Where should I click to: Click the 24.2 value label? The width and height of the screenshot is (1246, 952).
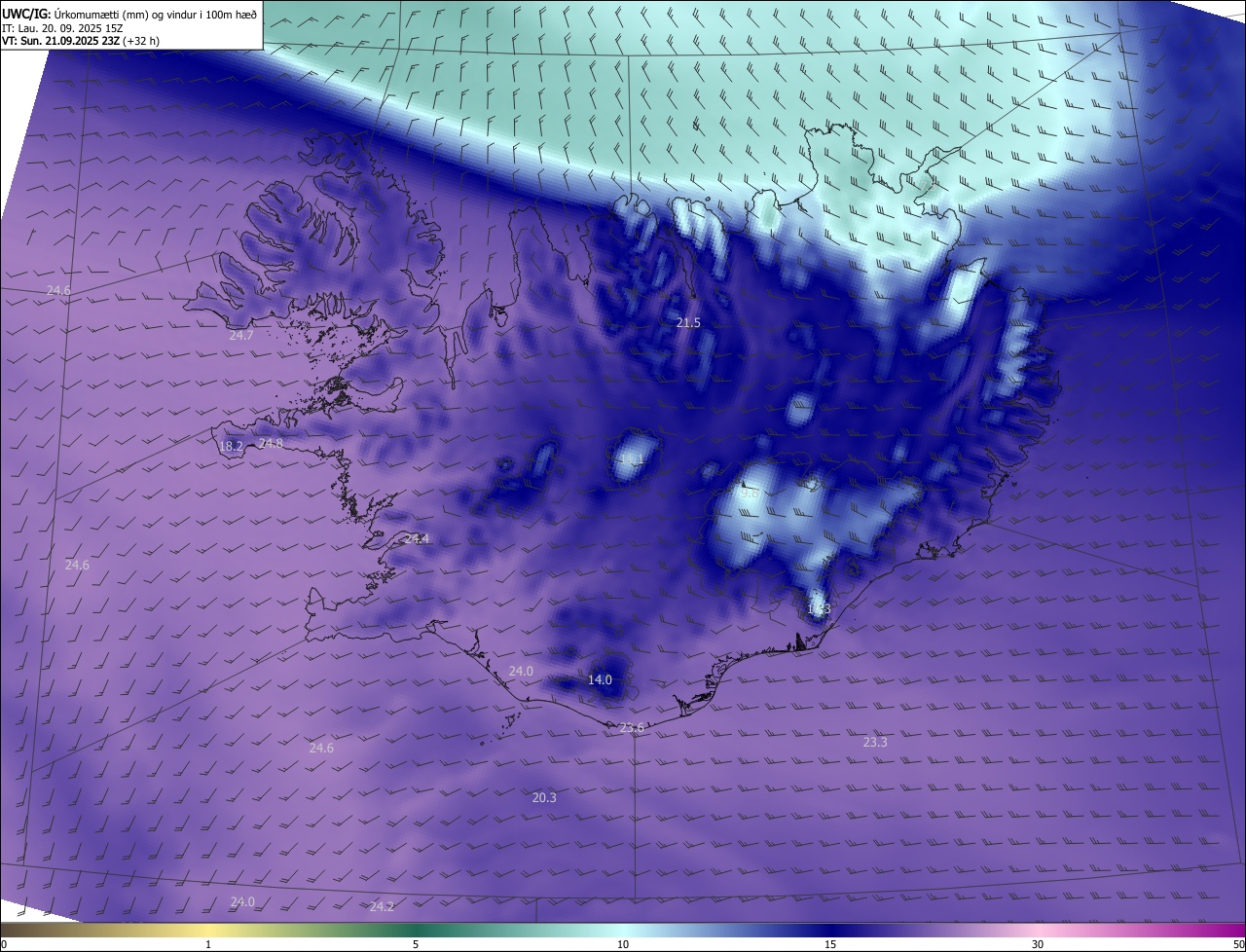pos(382,906)
